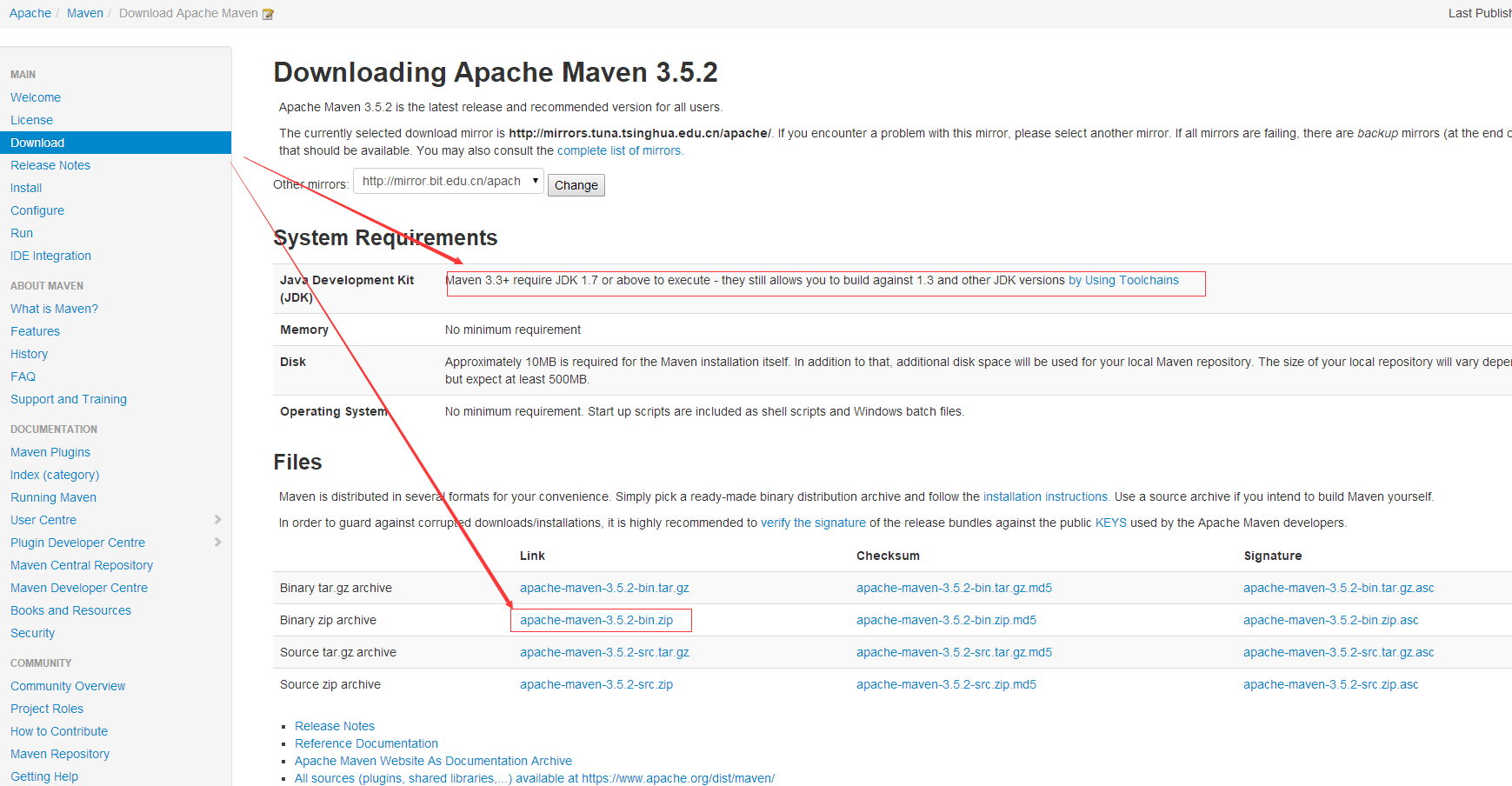Click the Source tar.gz archive row label

338,652
